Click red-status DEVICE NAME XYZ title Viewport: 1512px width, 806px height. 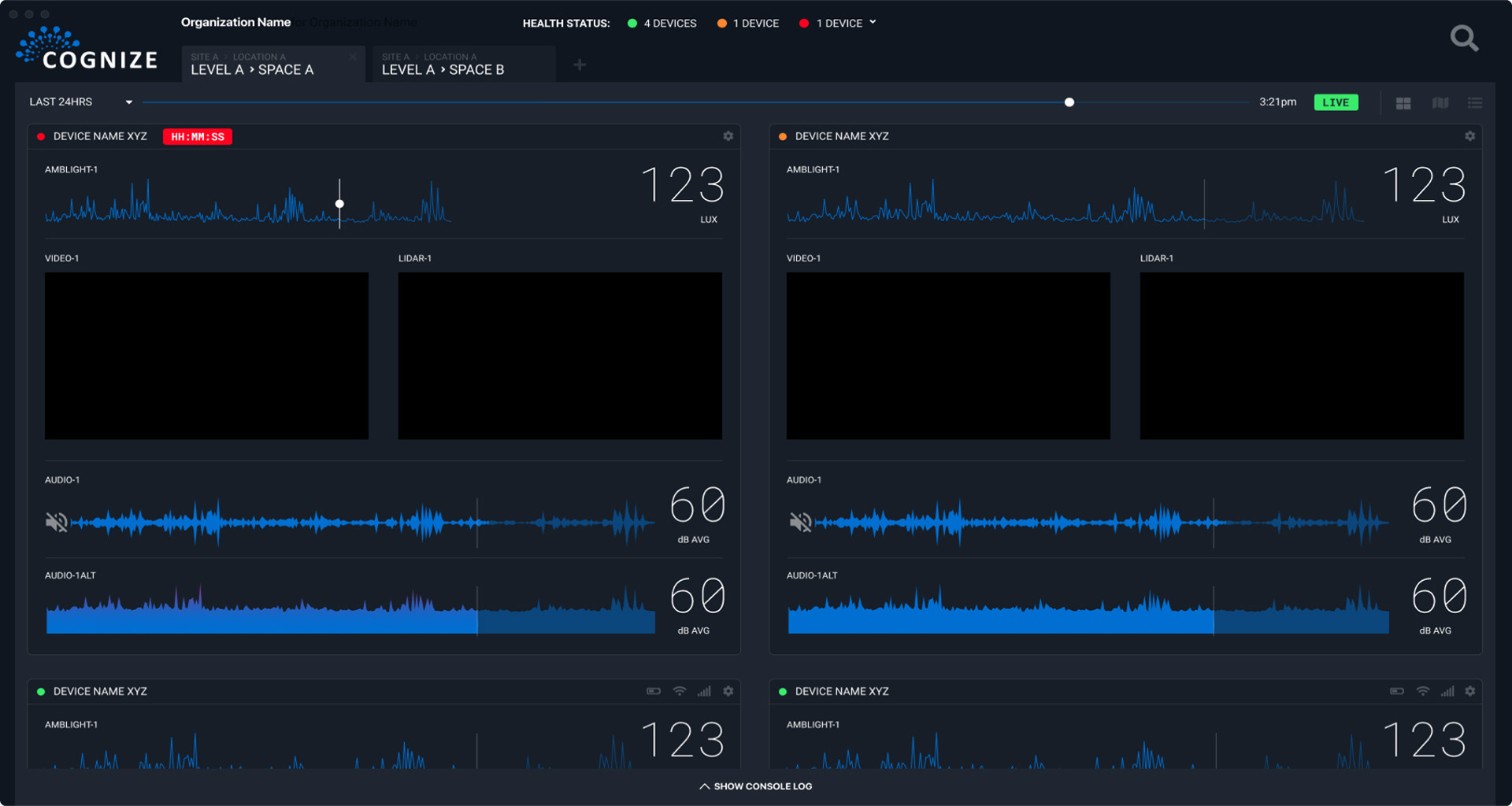[x=100, y=136]
